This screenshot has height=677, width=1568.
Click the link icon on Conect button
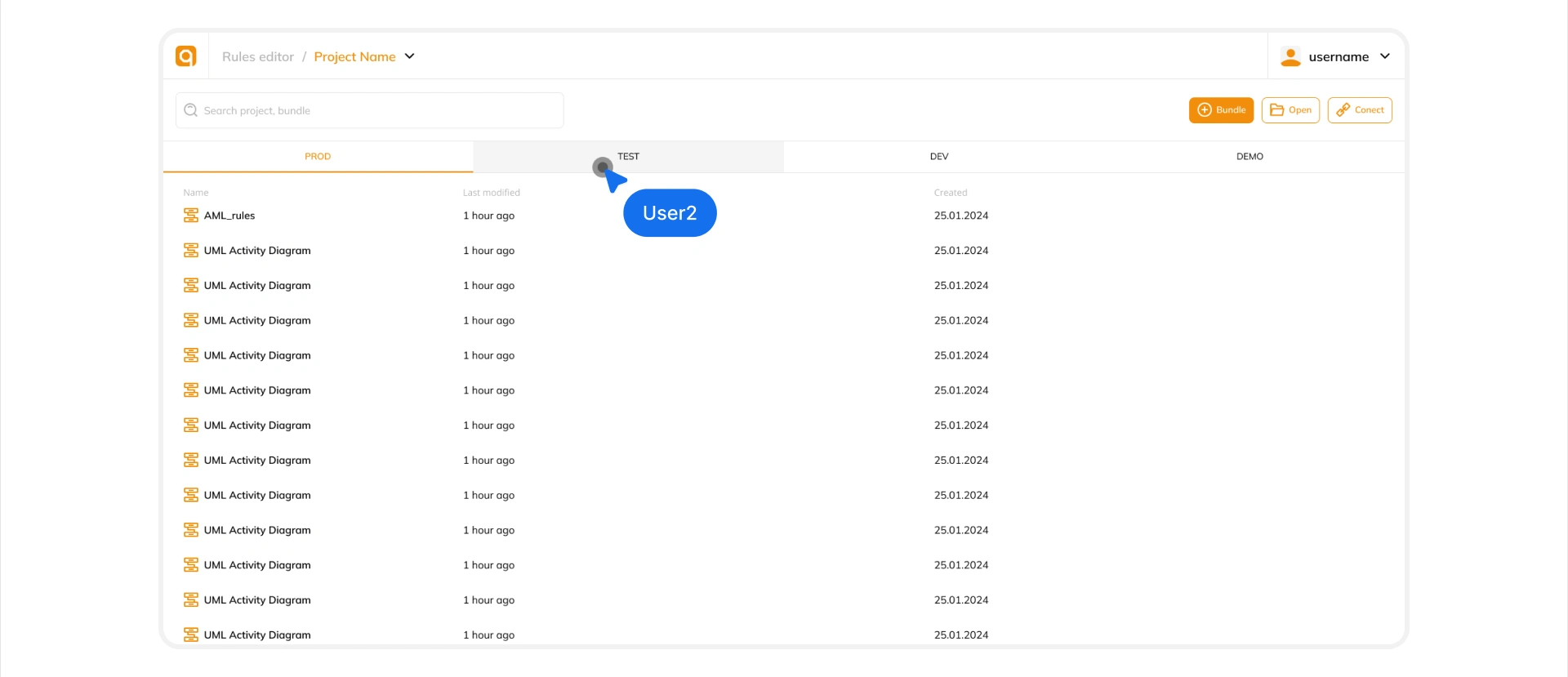tap(1343, 110)
